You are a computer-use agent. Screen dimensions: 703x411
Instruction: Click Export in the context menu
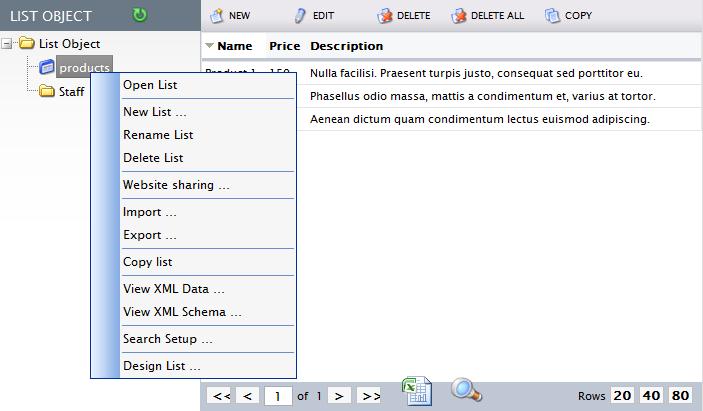149,235
